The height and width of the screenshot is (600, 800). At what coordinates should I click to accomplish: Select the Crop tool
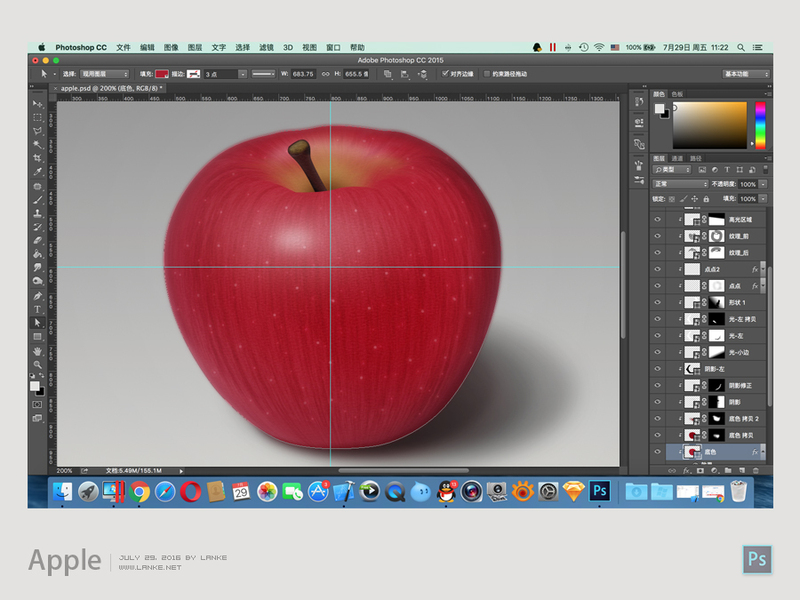tap(37, 158)
